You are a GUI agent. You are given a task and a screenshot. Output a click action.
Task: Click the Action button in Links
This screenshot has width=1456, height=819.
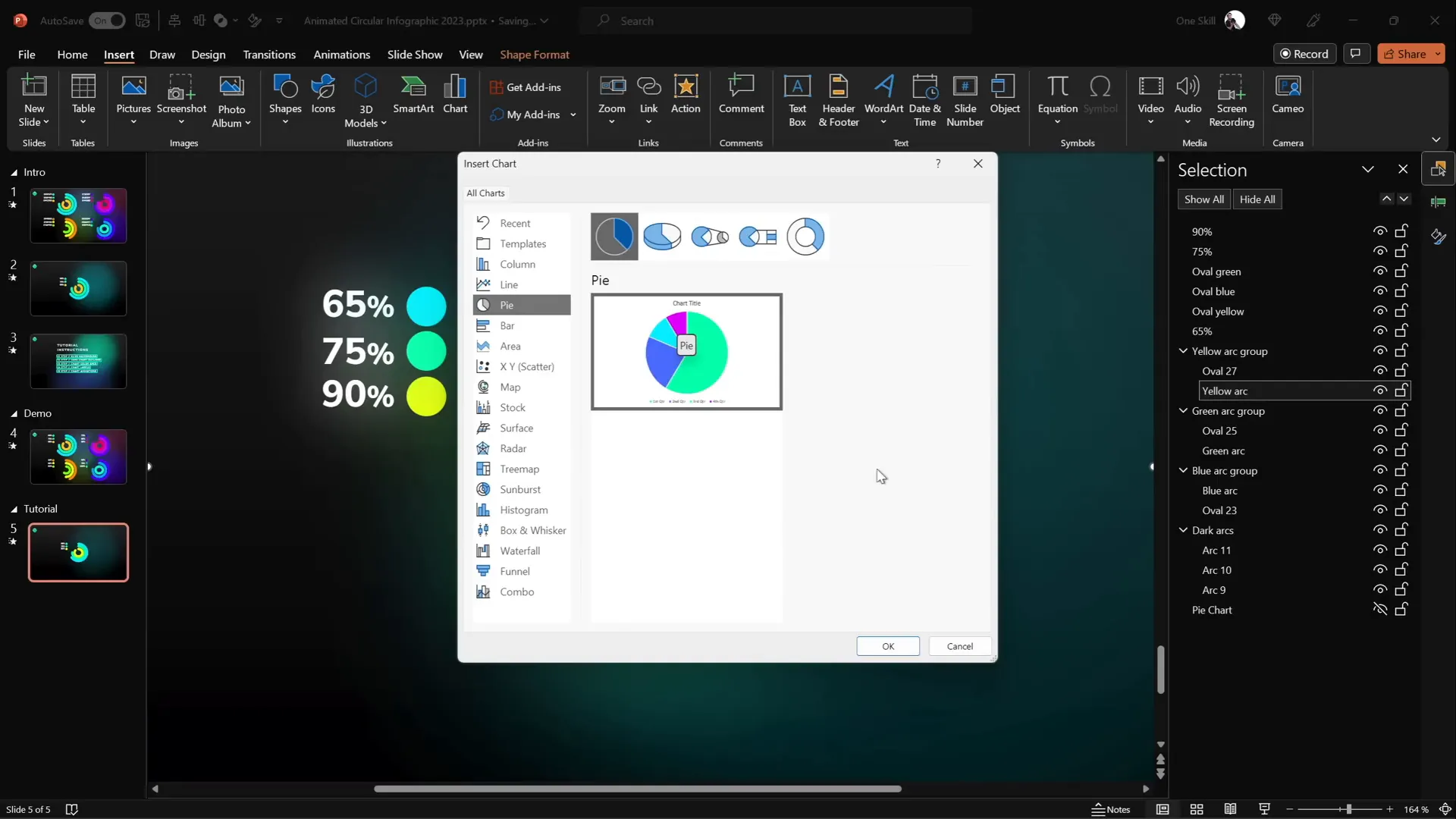coord(686,95)
